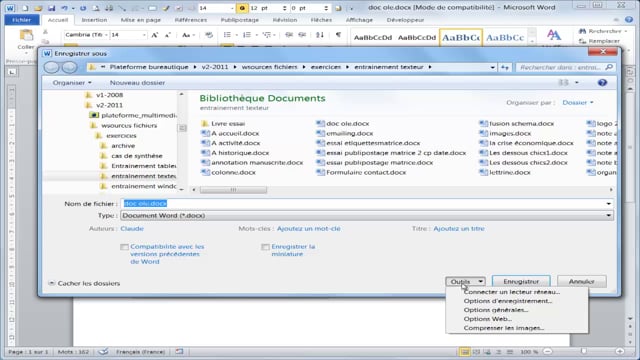Tick 'Compatibilité avec les versions précédentes' checkbox
The width and height of the screenshot is (640, 360).
pyautogui.click(x=124, y=247)
